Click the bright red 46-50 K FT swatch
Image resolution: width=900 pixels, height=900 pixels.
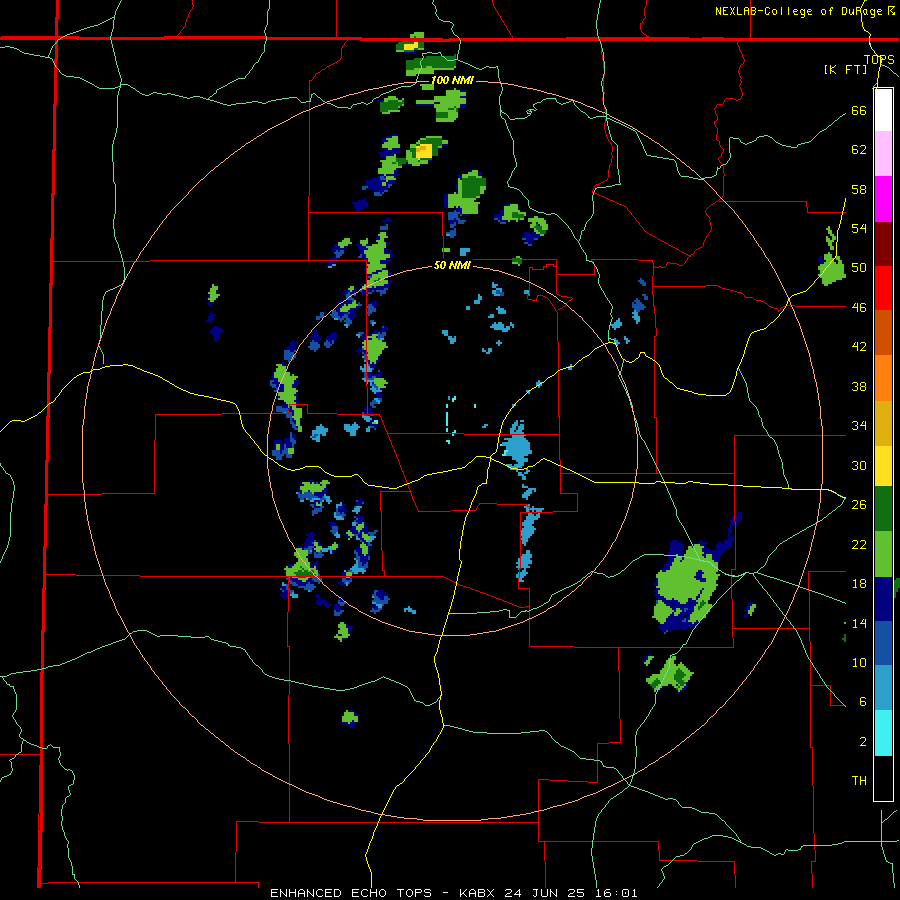pos(883,288)
